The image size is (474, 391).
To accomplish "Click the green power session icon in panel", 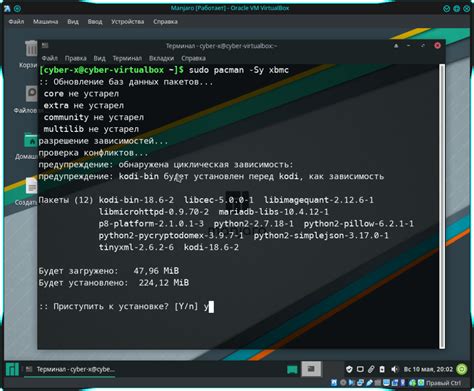I will click(462, 369).
